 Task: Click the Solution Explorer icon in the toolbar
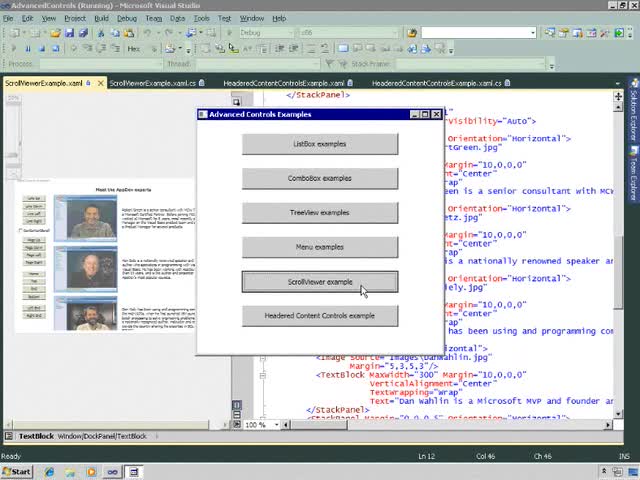click(x=550, y=33)
